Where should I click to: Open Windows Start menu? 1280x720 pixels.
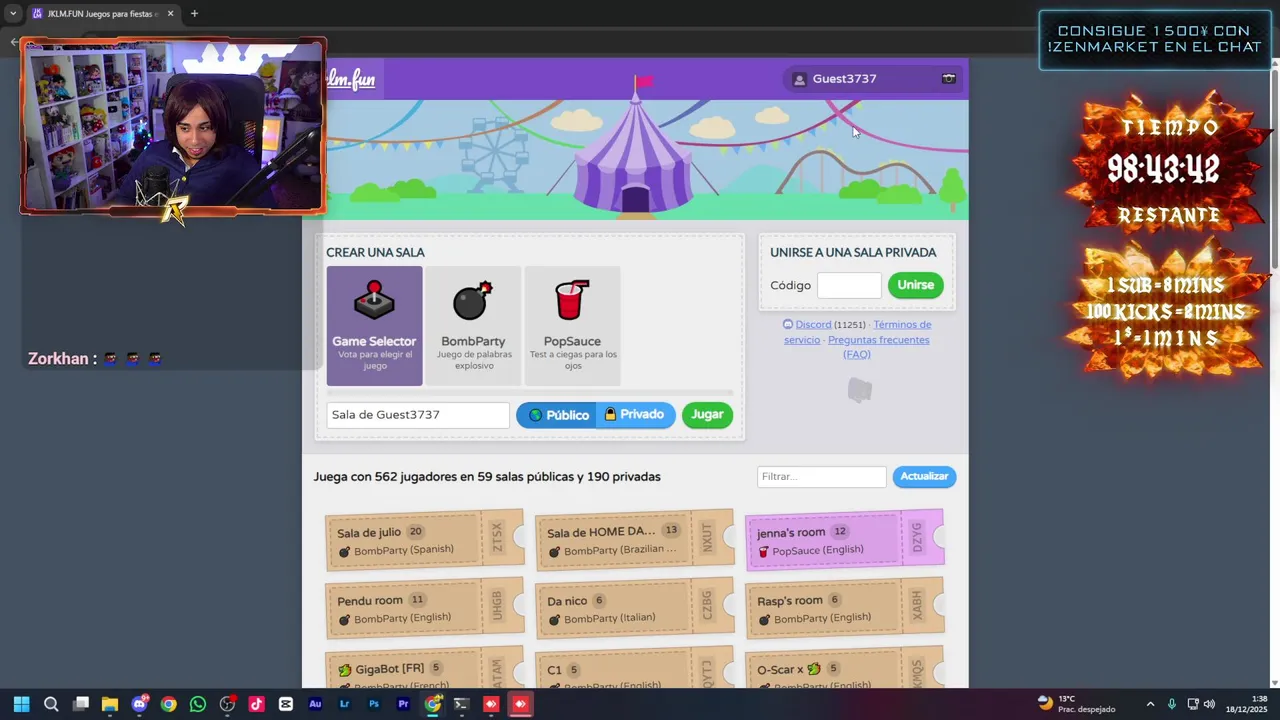(22, 704)
